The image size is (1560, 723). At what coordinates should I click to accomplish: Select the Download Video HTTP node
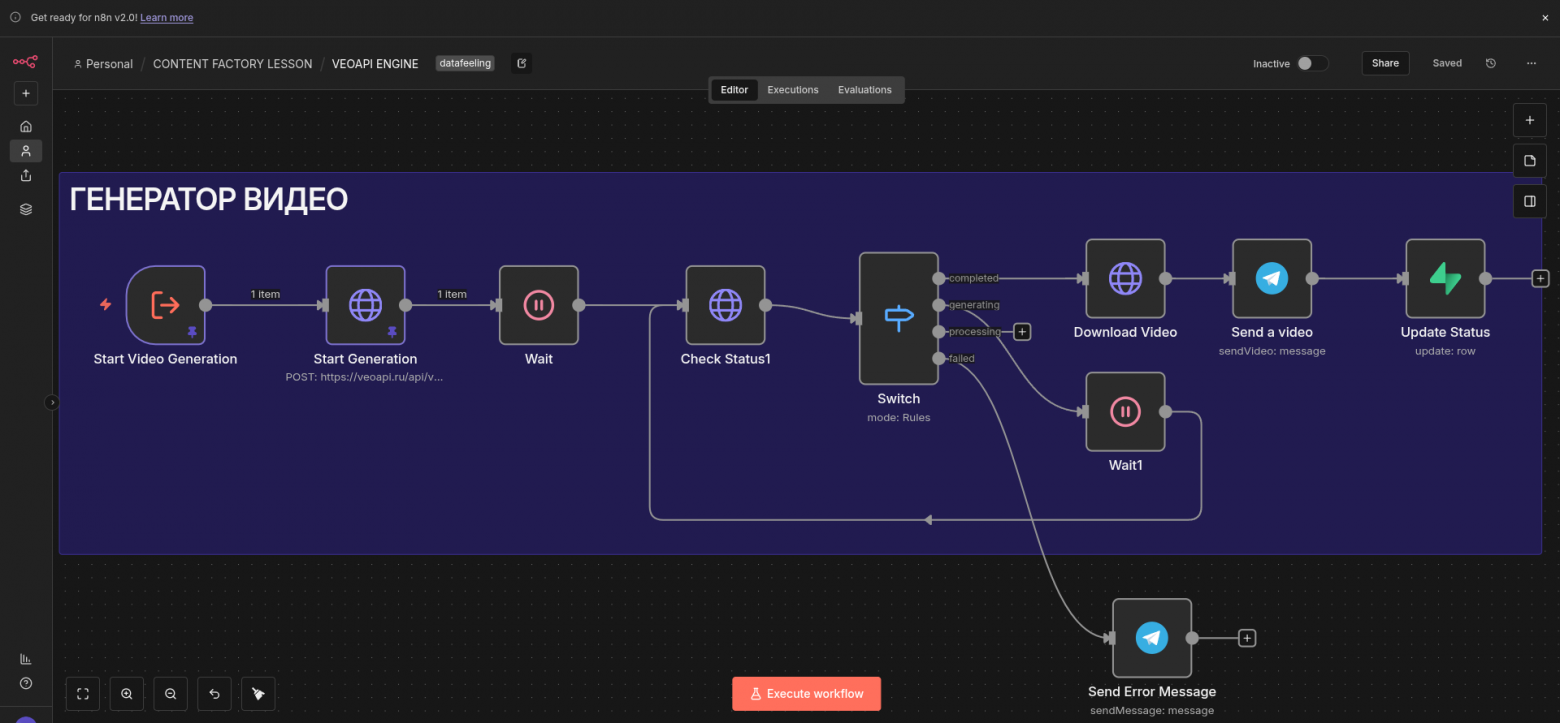coord(1125,278)
